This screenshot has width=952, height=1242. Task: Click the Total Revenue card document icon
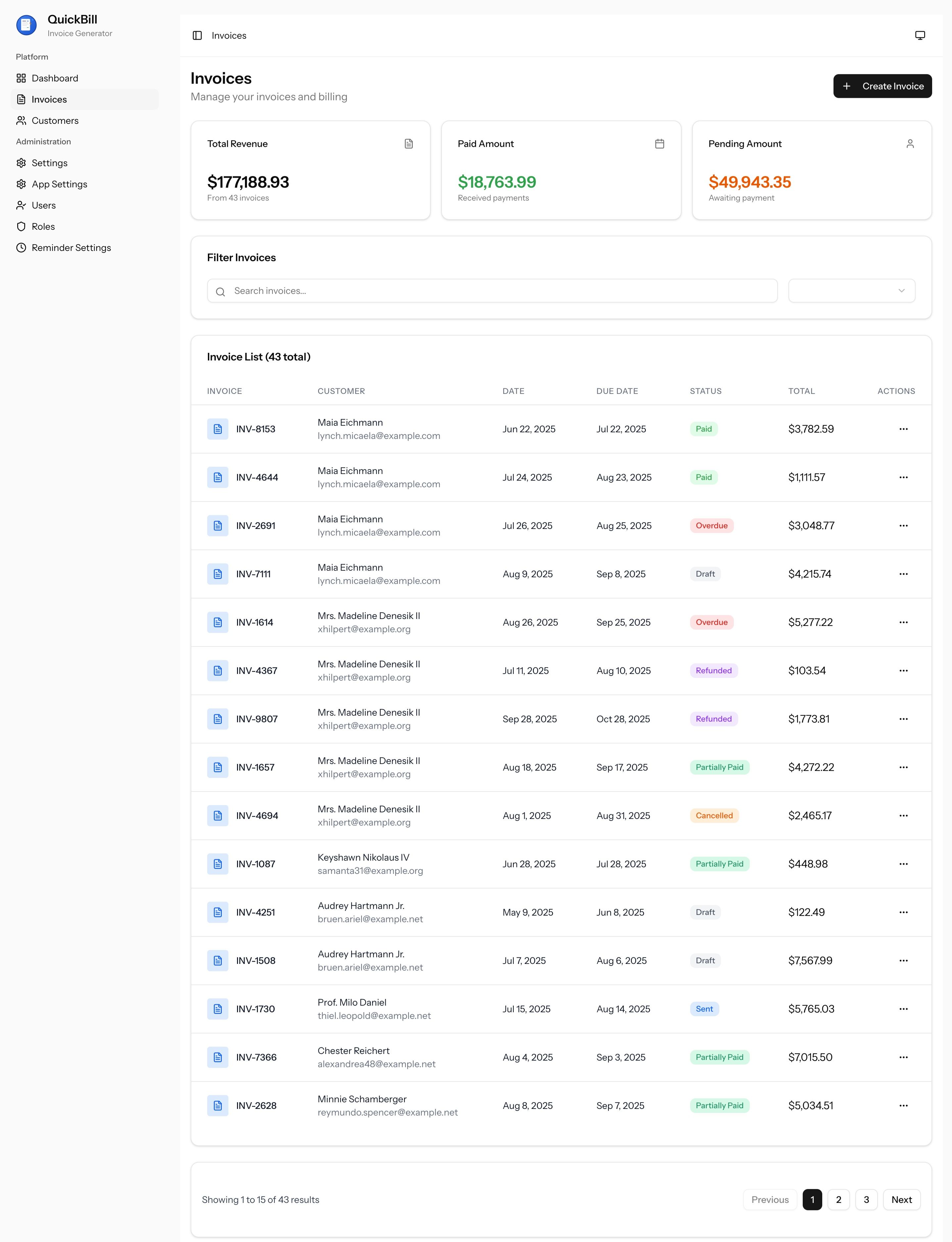[x=408, y=144]
